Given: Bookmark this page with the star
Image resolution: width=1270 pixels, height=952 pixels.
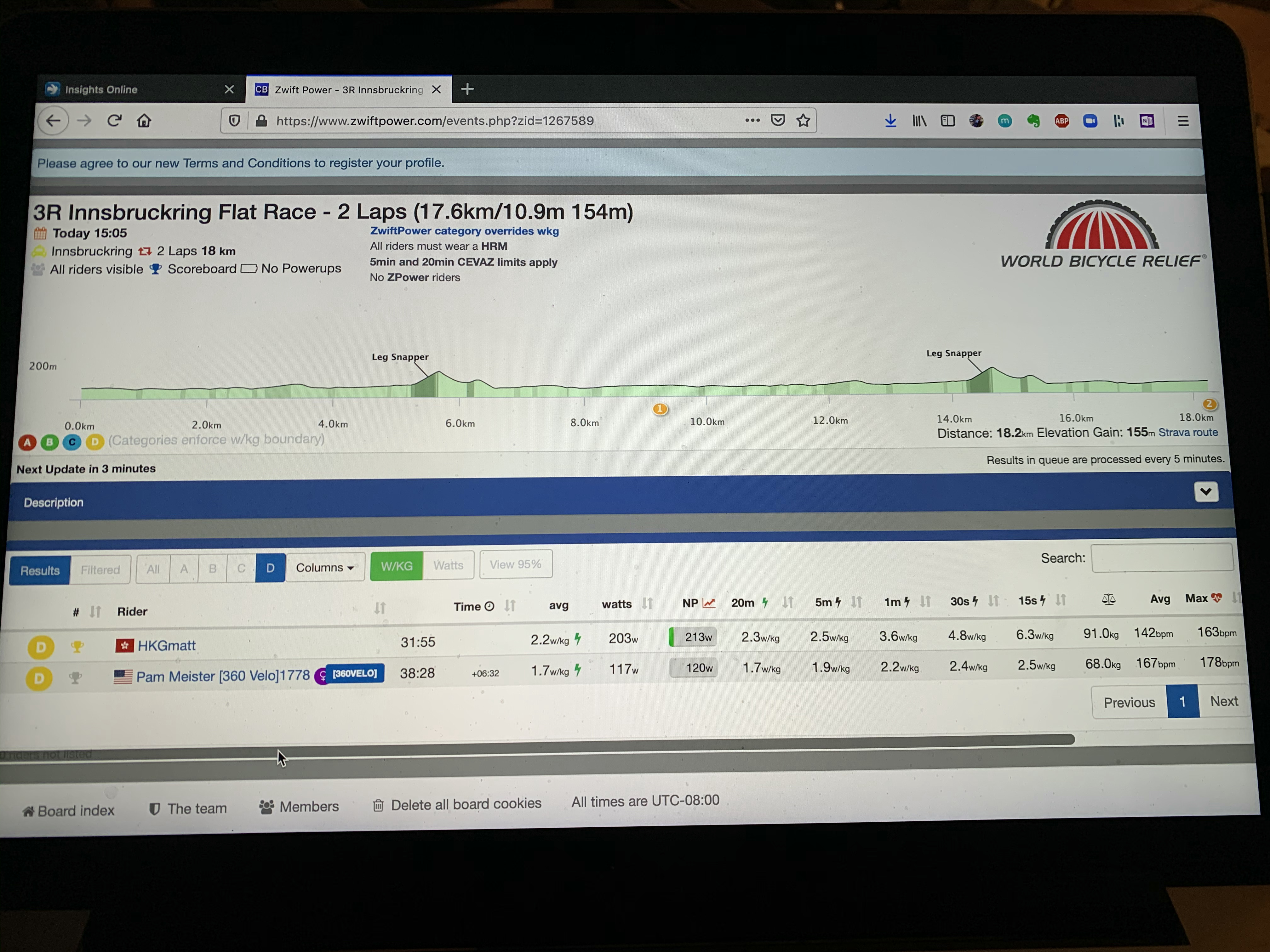Looking at the screenshot, I should pyautogui.click(x=803, y=120).
